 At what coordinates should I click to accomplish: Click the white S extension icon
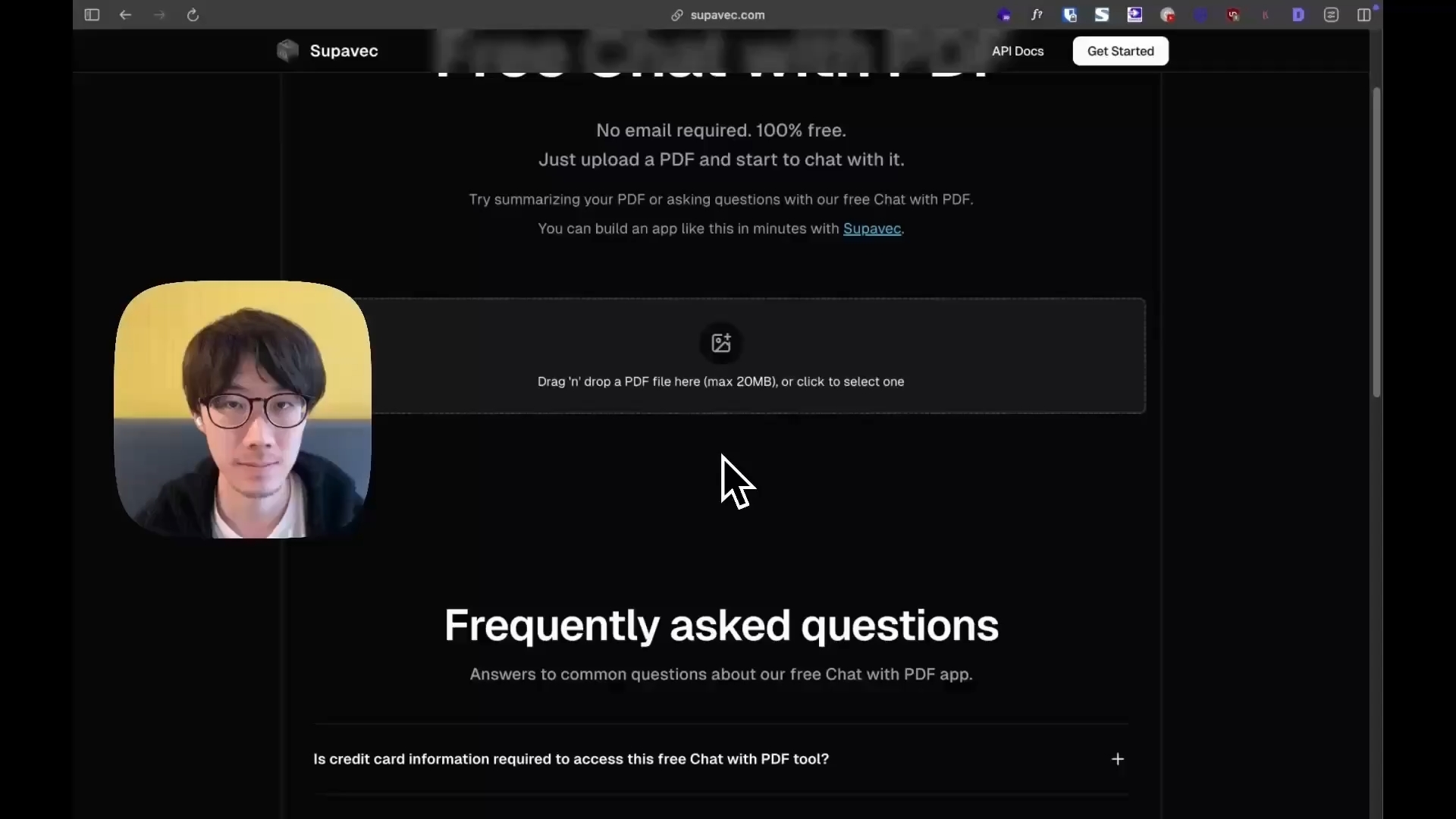(1102, 14)
